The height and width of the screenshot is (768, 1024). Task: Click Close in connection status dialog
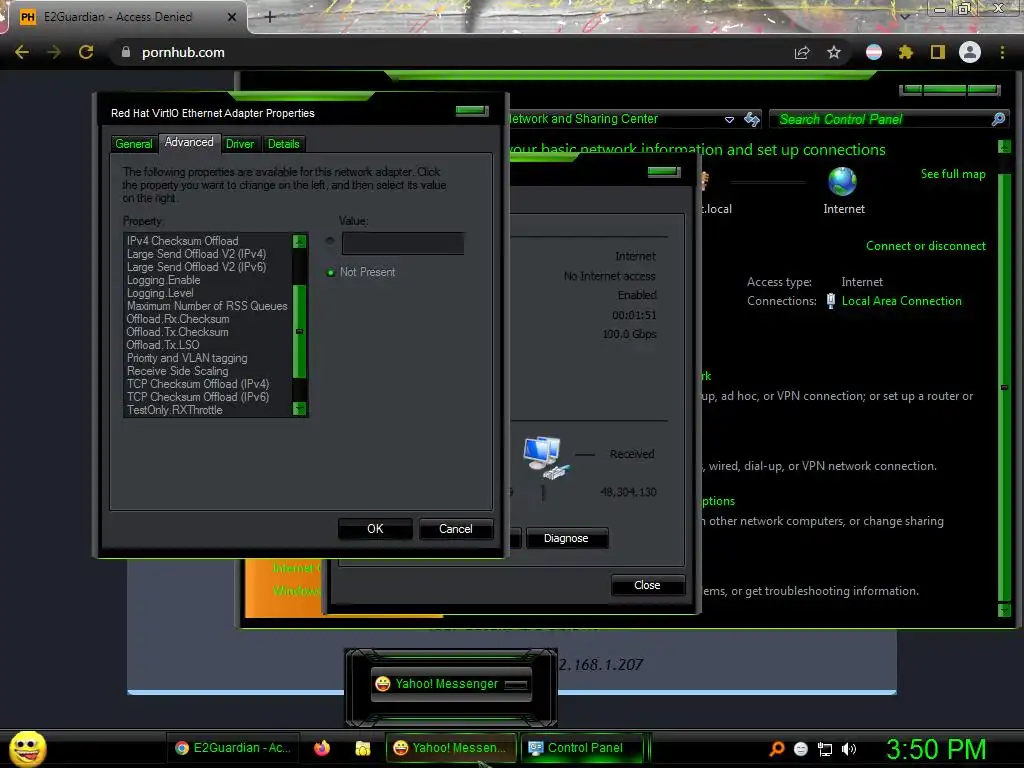click(647, 585)
